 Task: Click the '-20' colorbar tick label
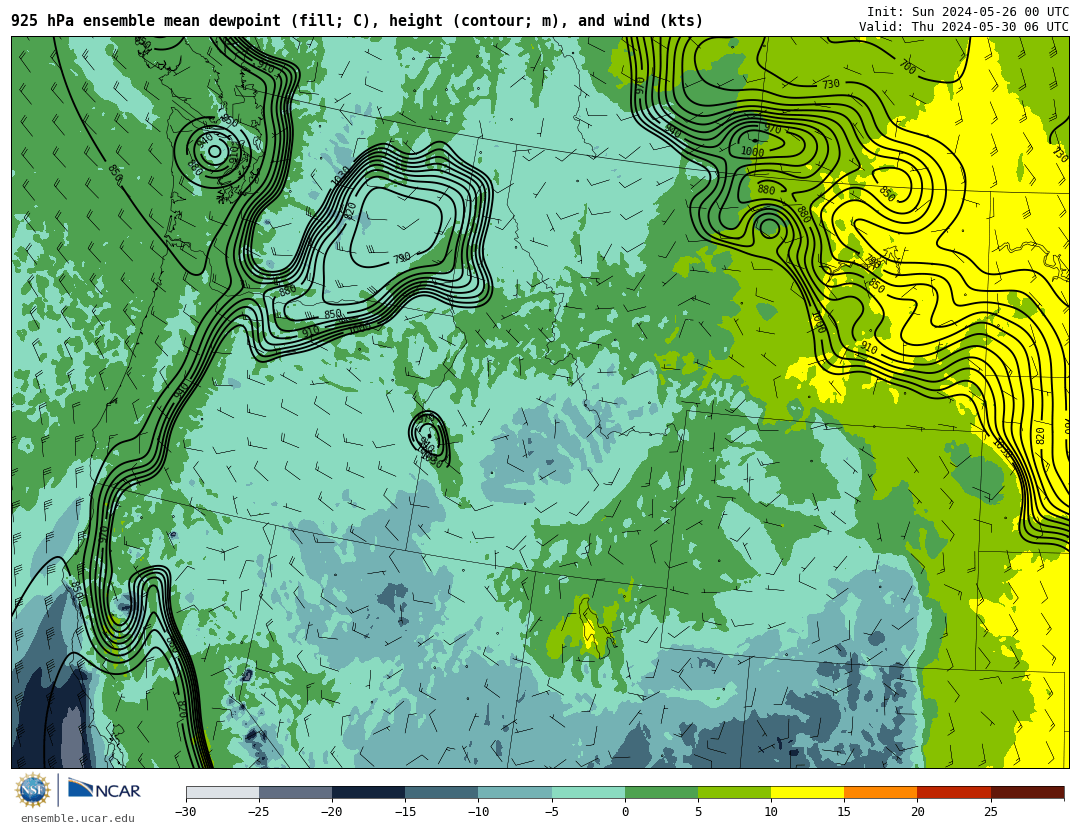tap(331, 812)
